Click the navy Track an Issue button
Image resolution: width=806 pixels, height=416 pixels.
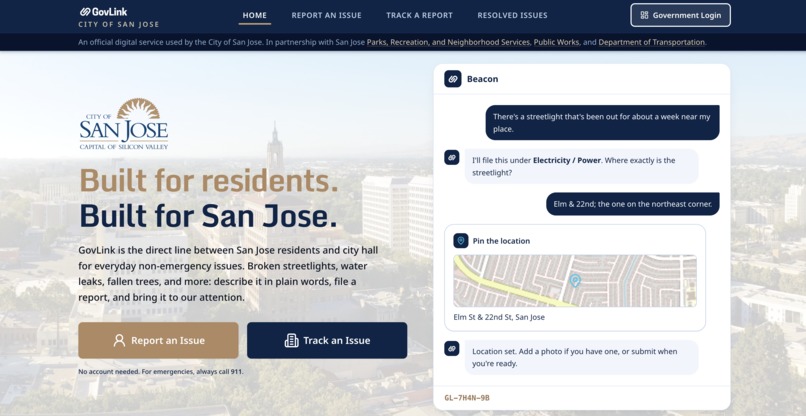327,340
